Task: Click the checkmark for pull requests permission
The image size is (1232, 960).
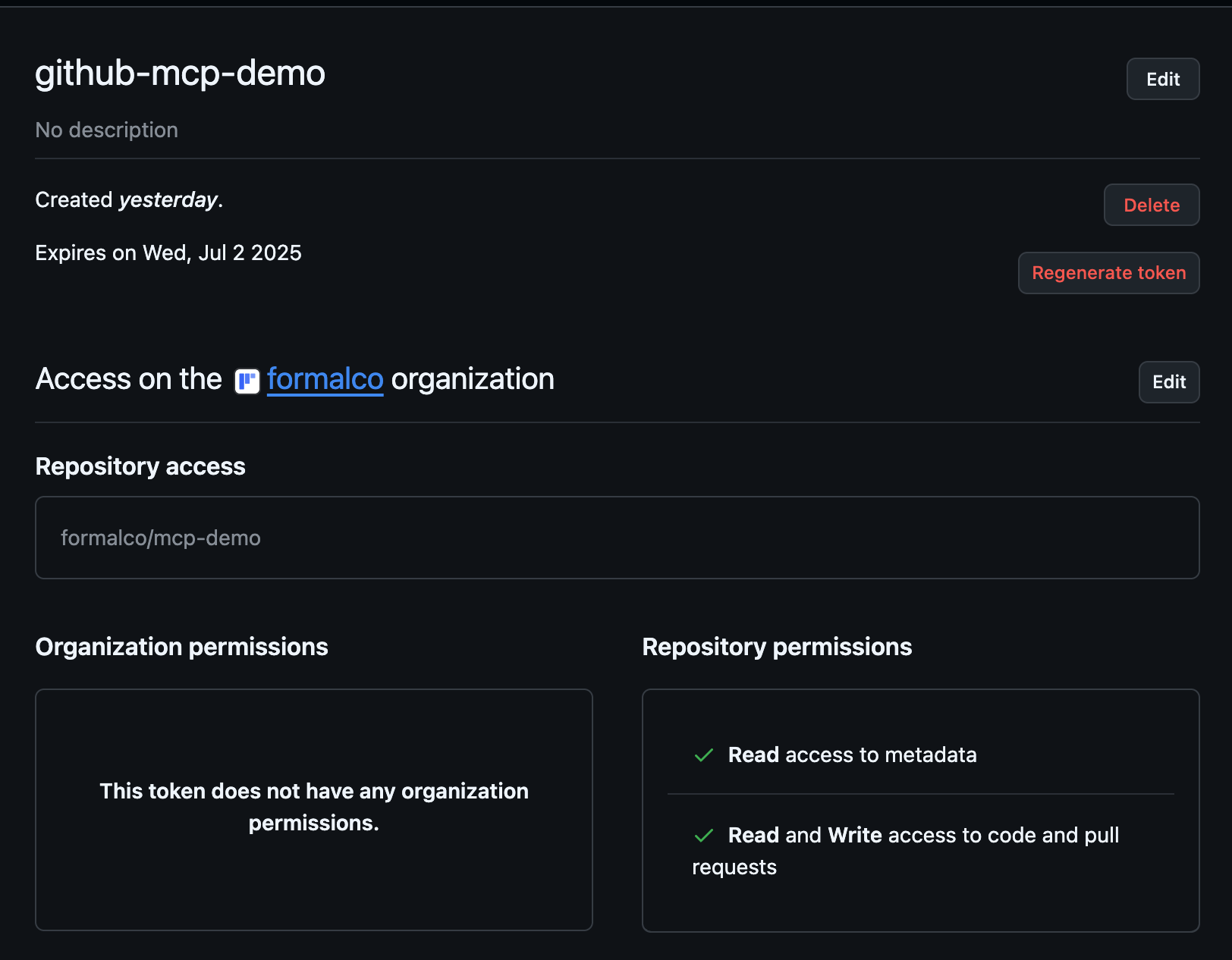Action: click(703, 835)
